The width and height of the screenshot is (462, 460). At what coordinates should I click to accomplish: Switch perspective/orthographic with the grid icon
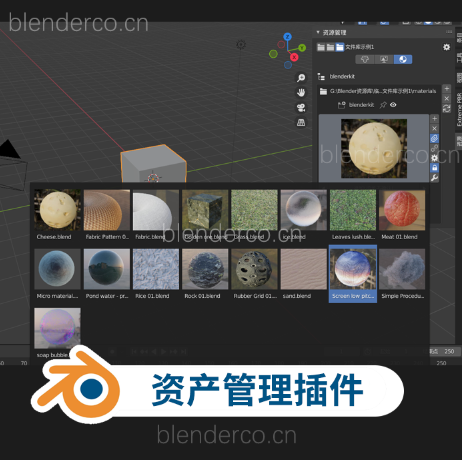click(301, 123)
